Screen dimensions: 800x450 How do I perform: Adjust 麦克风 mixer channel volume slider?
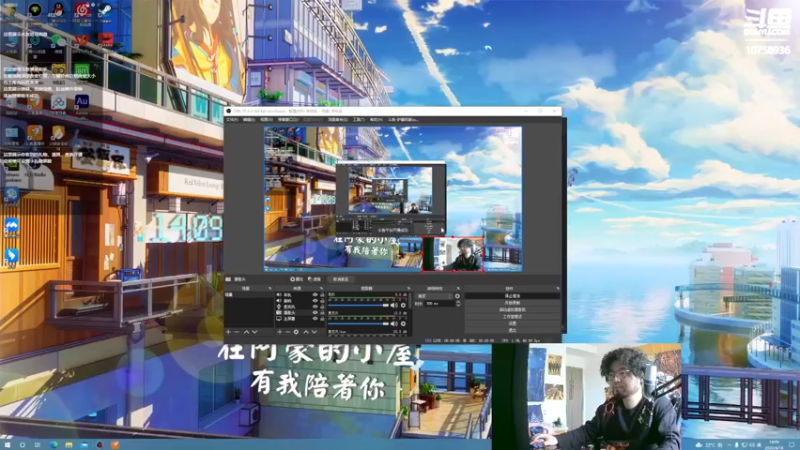click(359, 323)
